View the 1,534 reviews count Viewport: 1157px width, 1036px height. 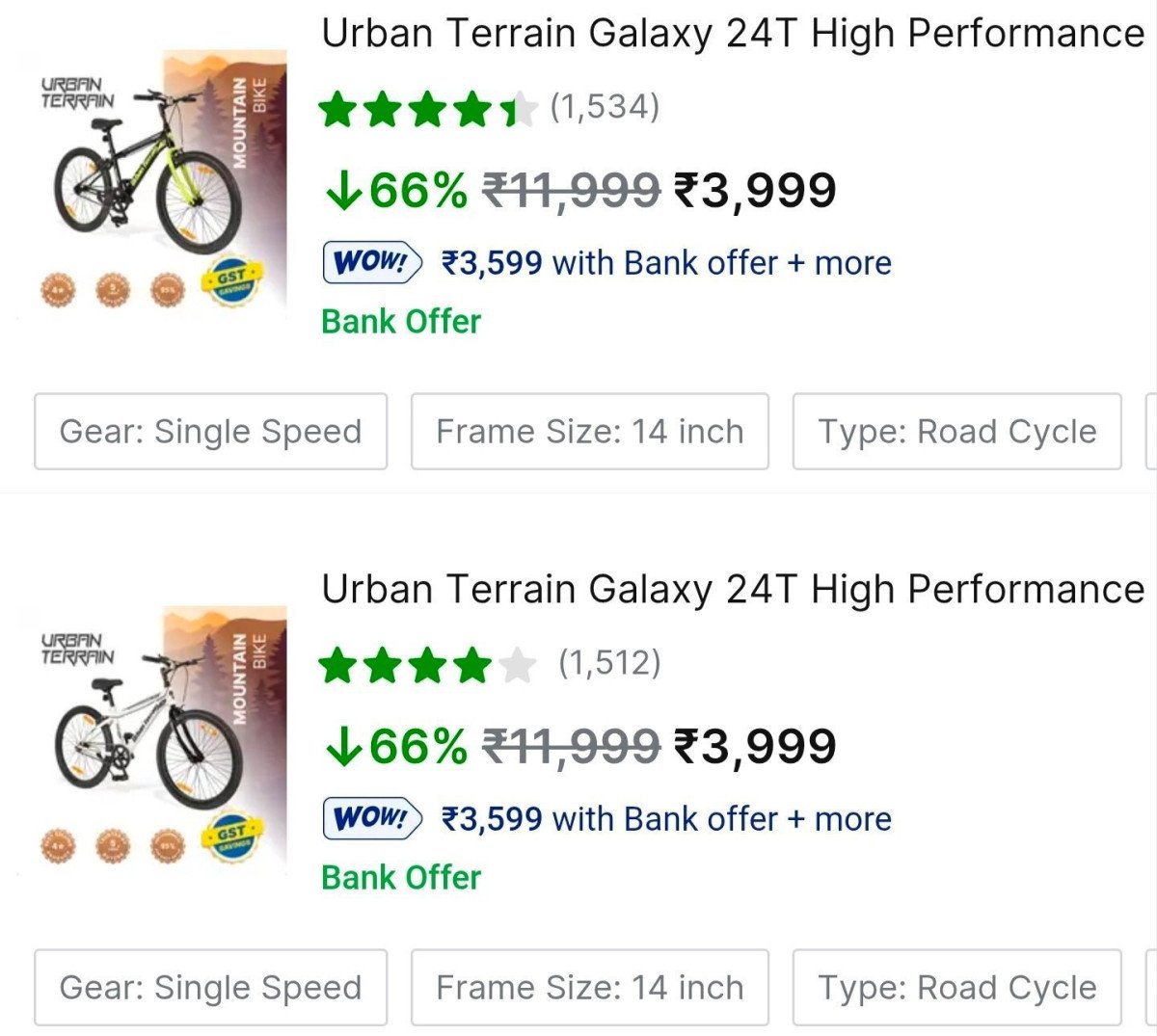[x=605, y=107]
